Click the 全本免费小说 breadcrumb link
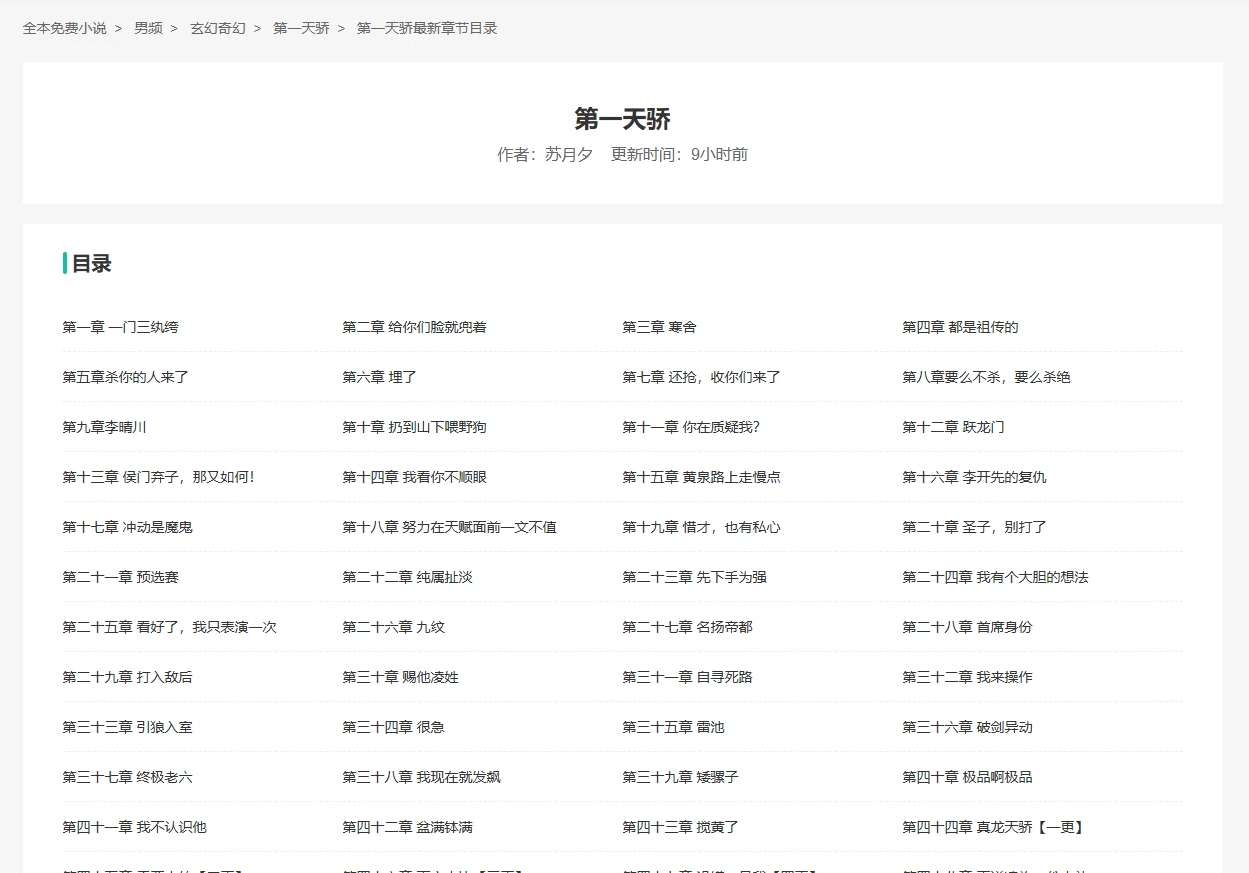This screenshot has height=873, width=1249. [x=64, y=28]
